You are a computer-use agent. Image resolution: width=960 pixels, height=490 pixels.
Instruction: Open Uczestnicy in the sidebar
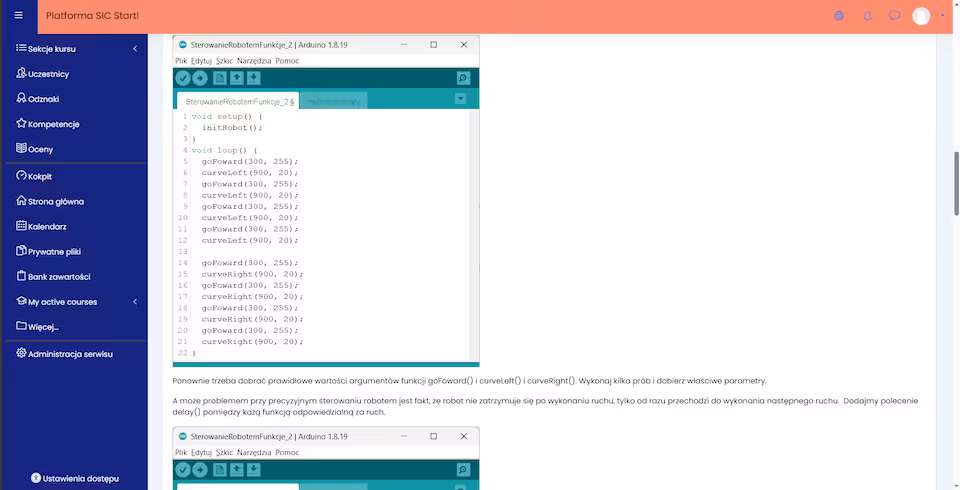tap(48, 74)
